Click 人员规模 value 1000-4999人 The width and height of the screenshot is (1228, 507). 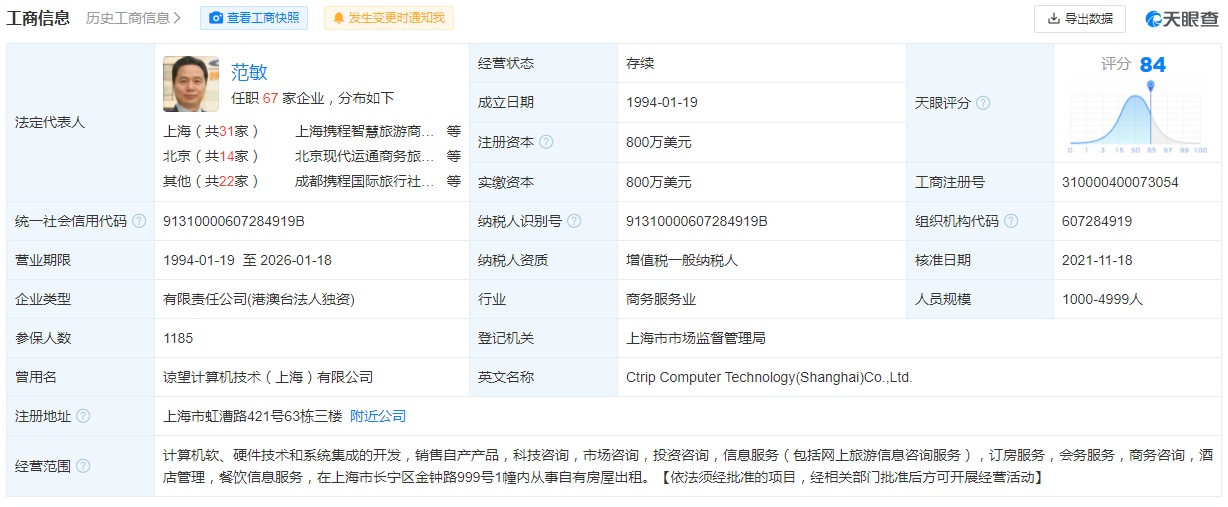pyautogui.click(x=1102, y=299)
